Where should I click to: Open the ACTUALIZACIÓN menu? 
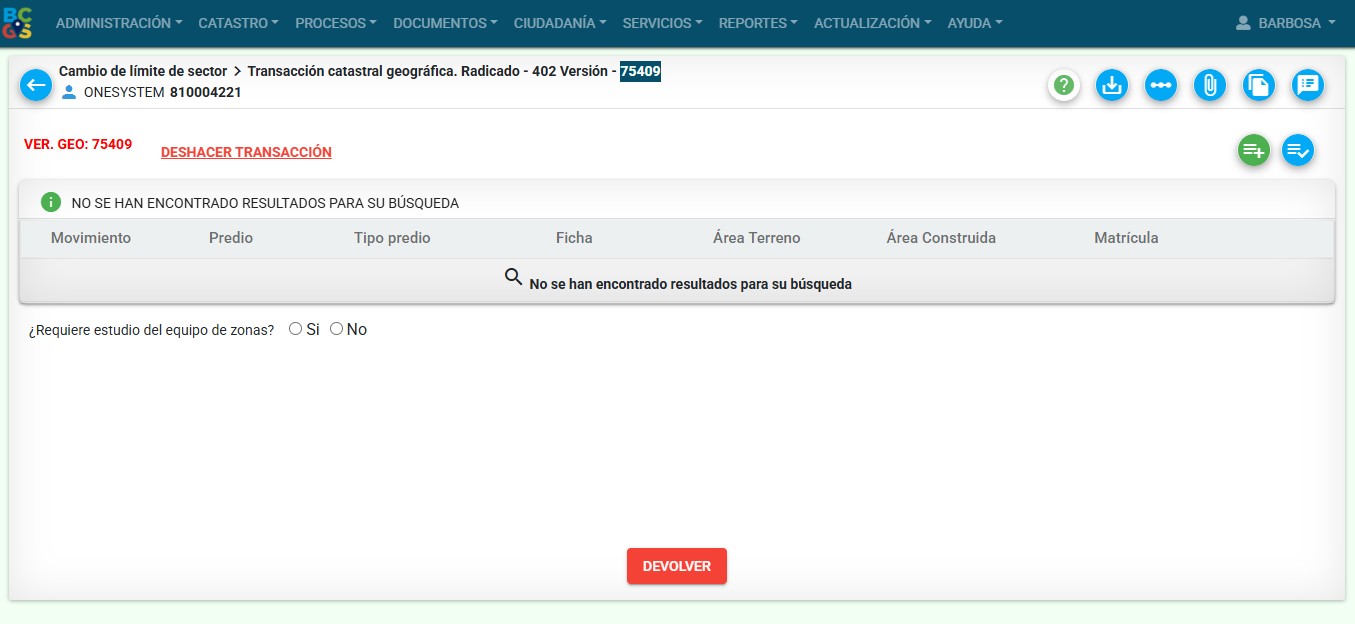872,23
